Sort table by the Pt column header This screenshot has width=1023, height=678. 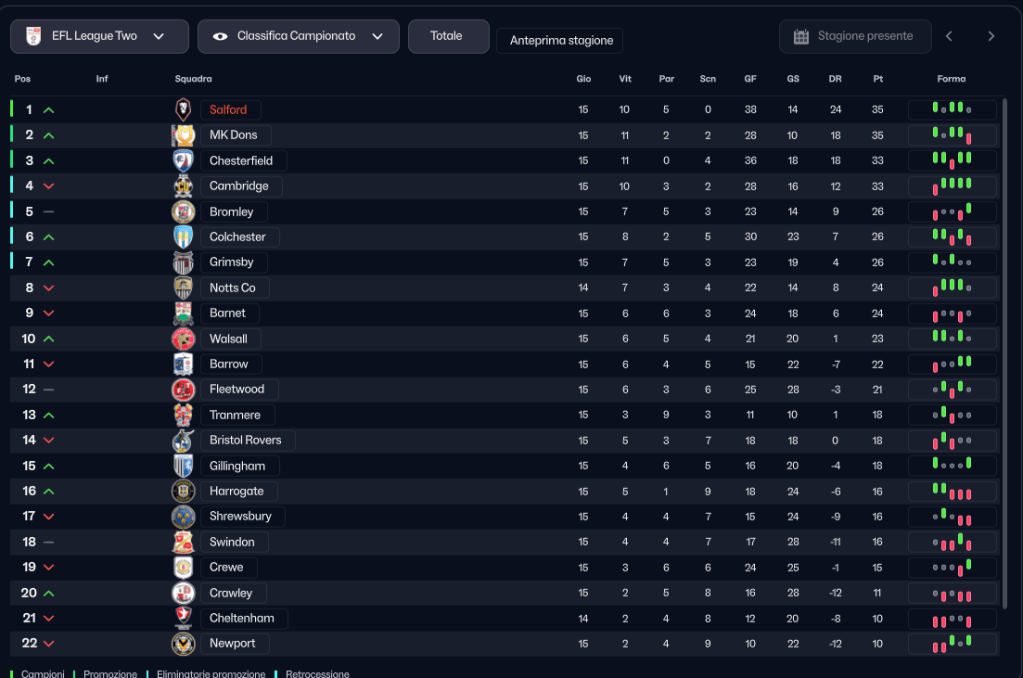click(x=878, y=79)
